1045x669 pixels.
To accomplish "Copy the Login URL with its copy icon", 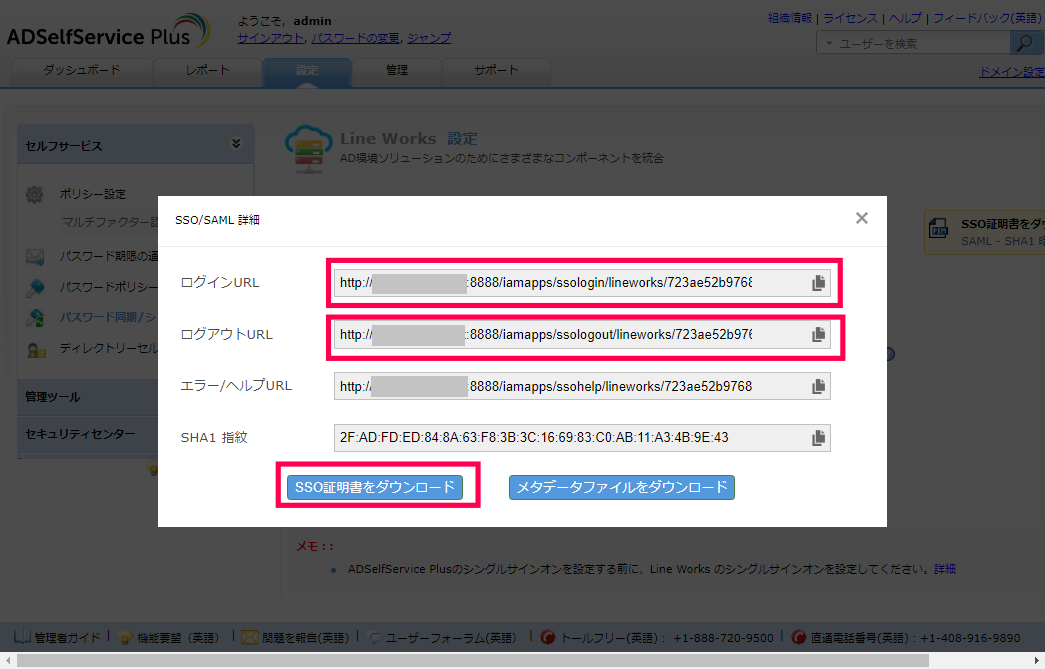I will [818, 283].
